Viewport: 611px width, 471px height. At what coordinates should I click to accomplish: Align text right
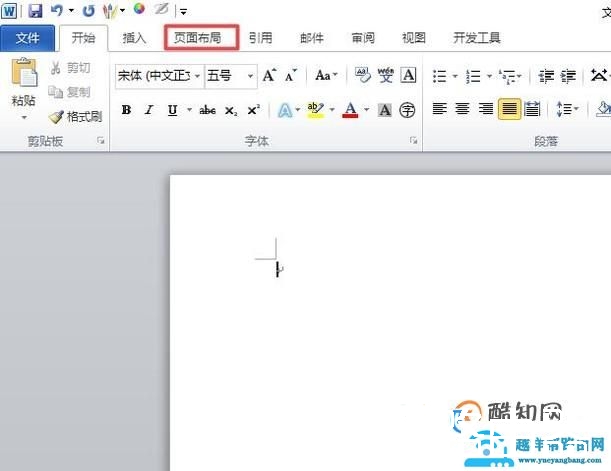coord(486,108)
